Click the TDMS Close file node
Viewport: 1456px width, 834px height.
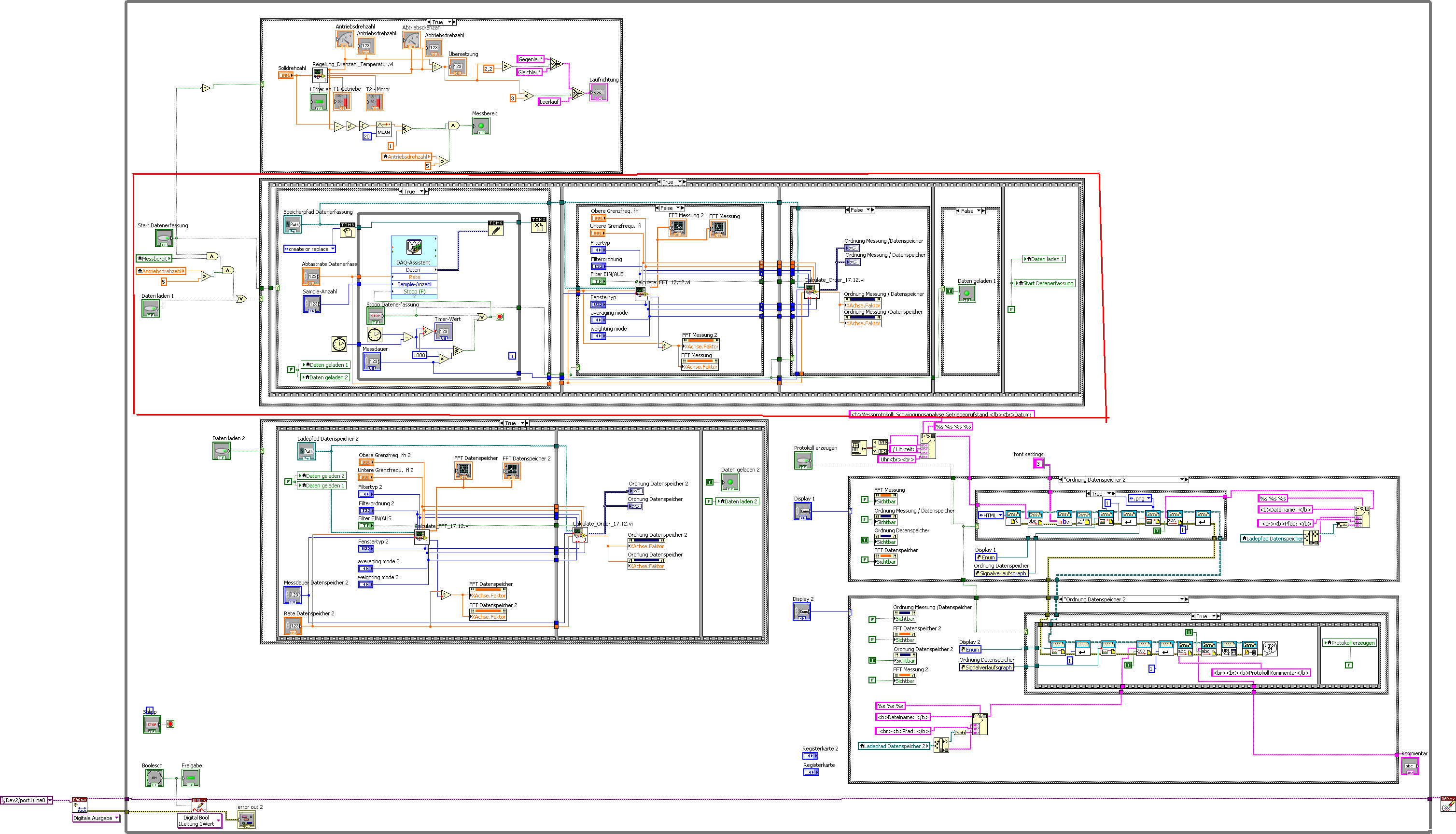tap(538, 225)
